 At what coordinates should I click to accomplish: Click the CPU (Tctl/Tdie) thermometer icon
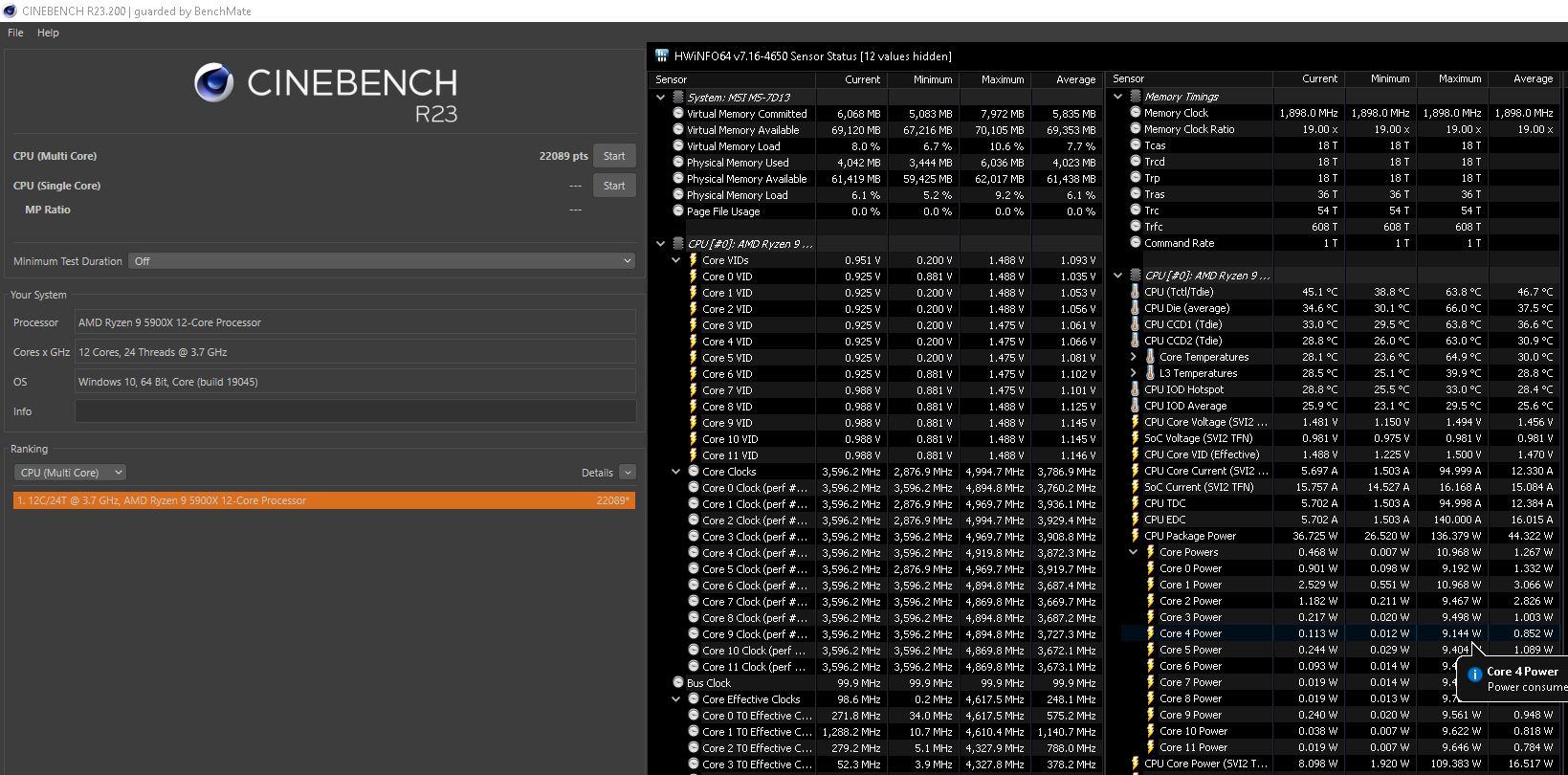(x=1135, y=292)
